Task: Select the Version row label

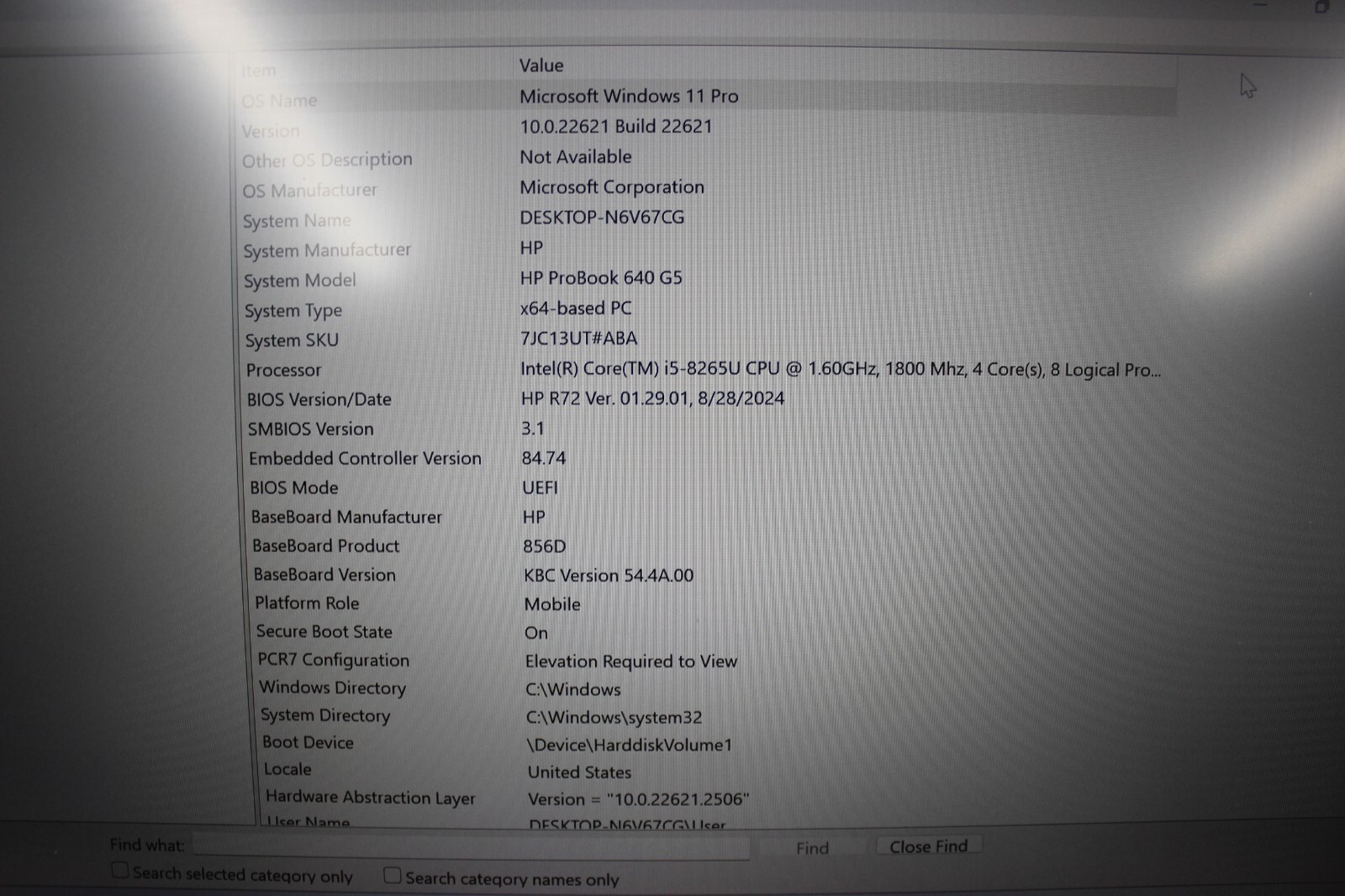Action: [271, 131]
